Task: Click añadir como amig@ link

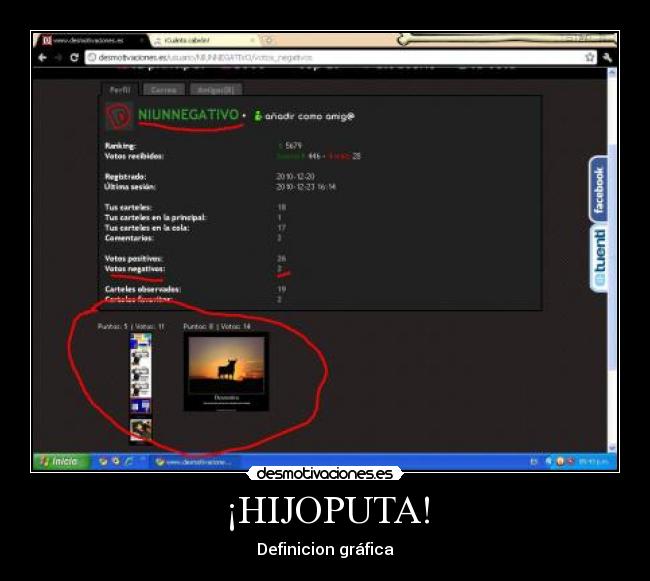Action: (x=310, y=116)
